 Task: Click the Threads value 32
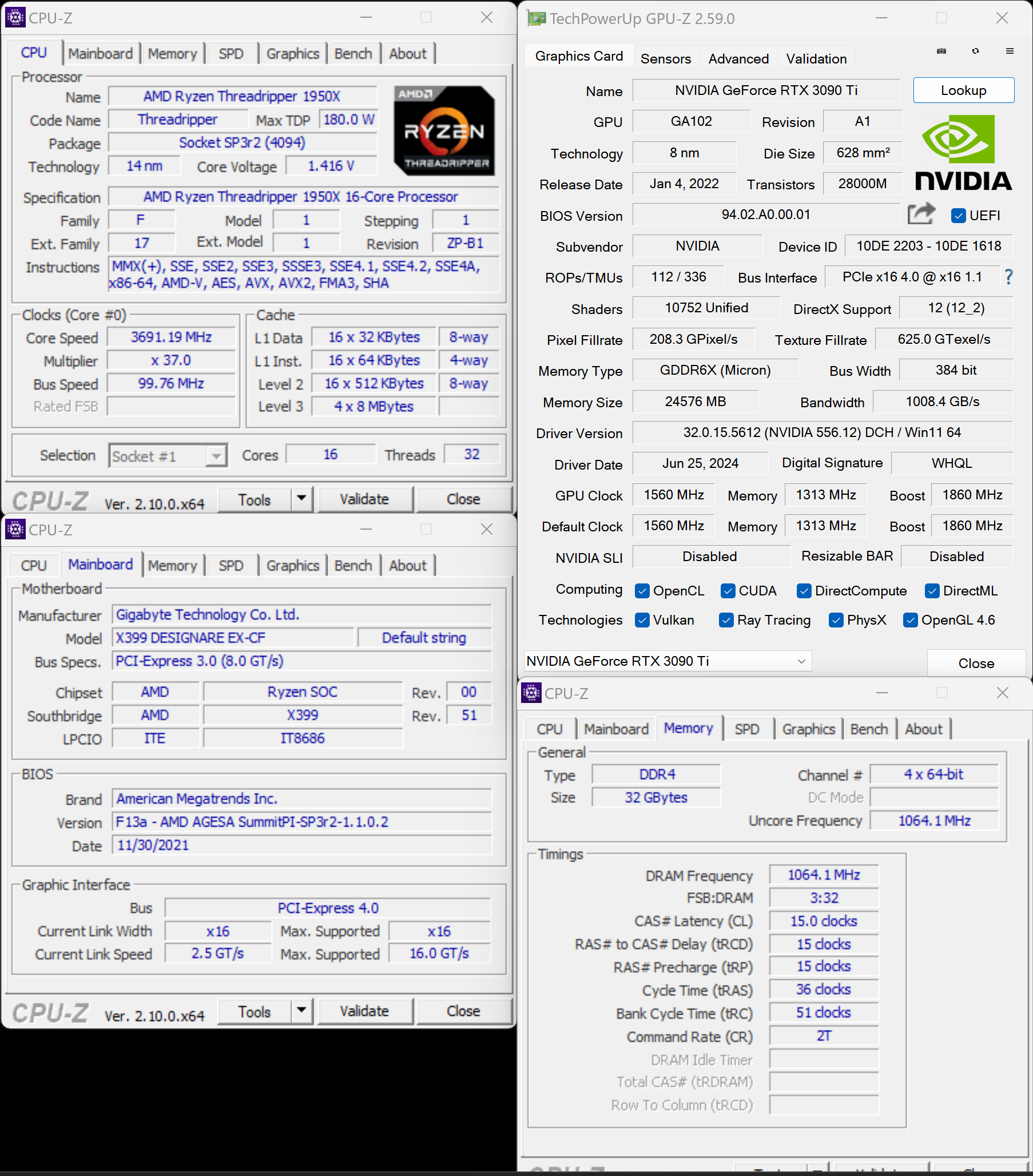tap(472, 454)
